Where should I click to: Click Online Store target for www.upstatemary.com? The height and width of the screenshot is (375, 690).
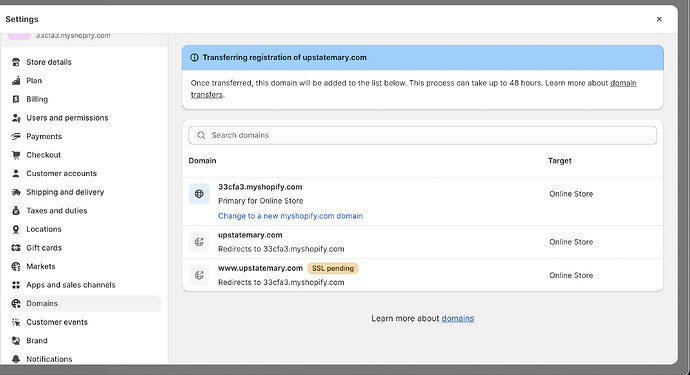pos(571,276)
